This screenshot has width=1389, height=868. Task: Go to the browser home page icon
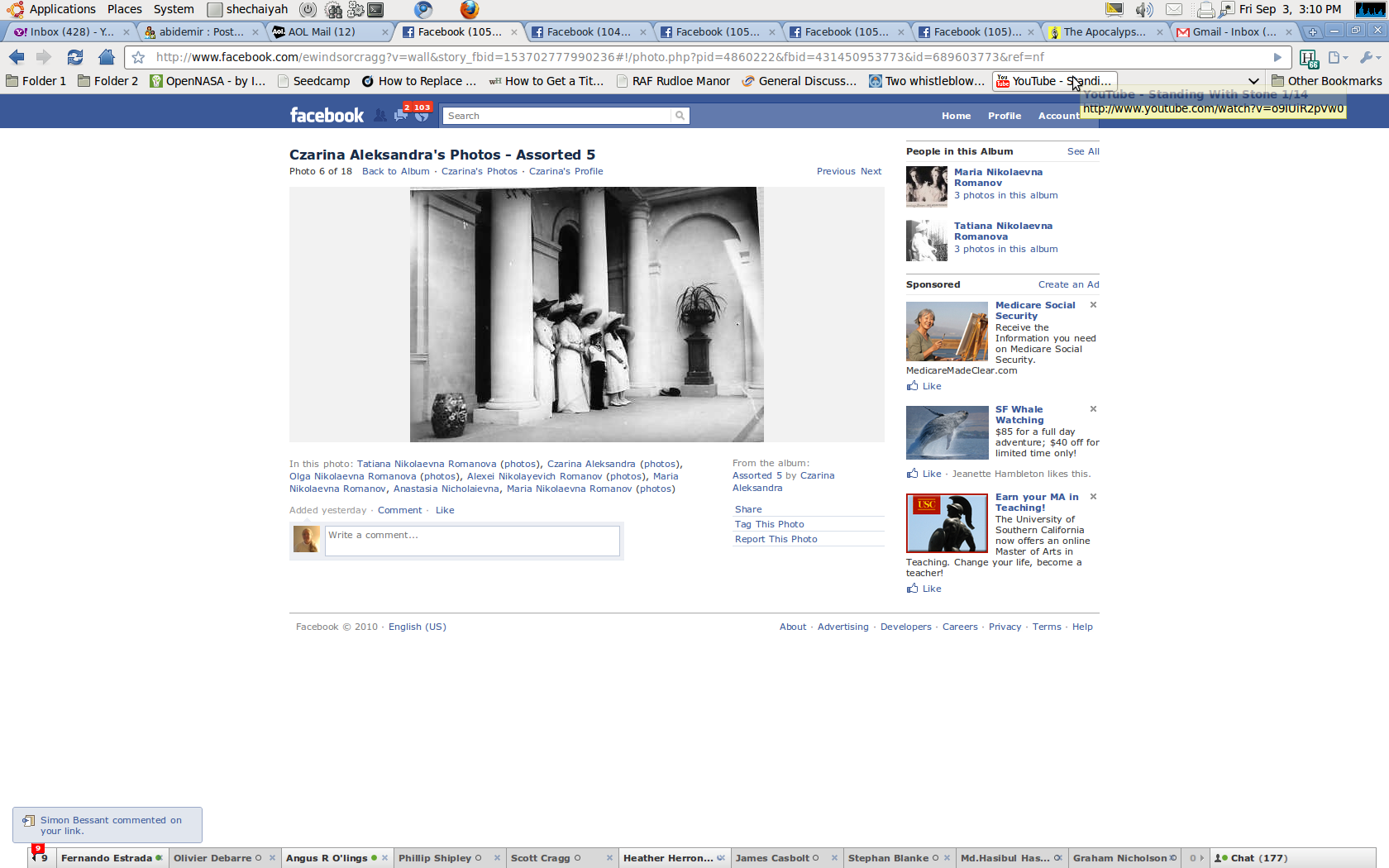(106, 57)
